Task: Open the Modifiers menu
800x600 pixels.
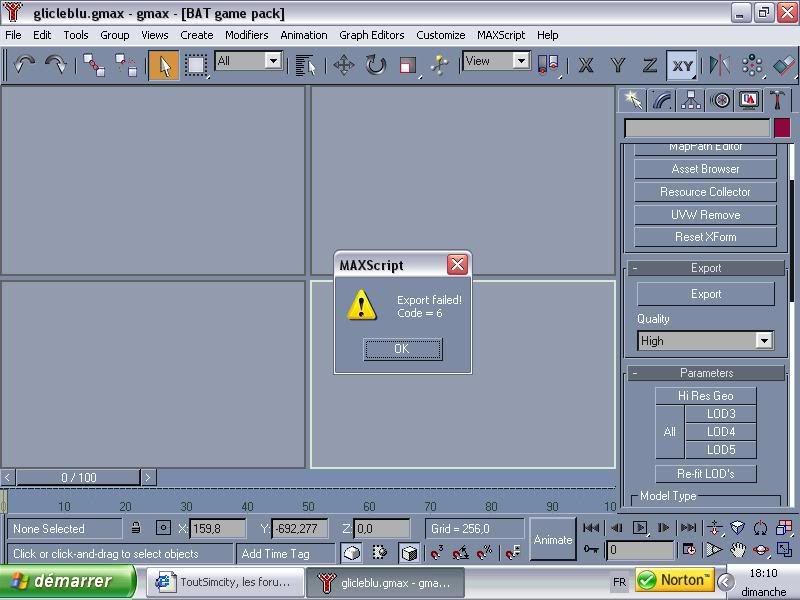Action: click(246, 35)
